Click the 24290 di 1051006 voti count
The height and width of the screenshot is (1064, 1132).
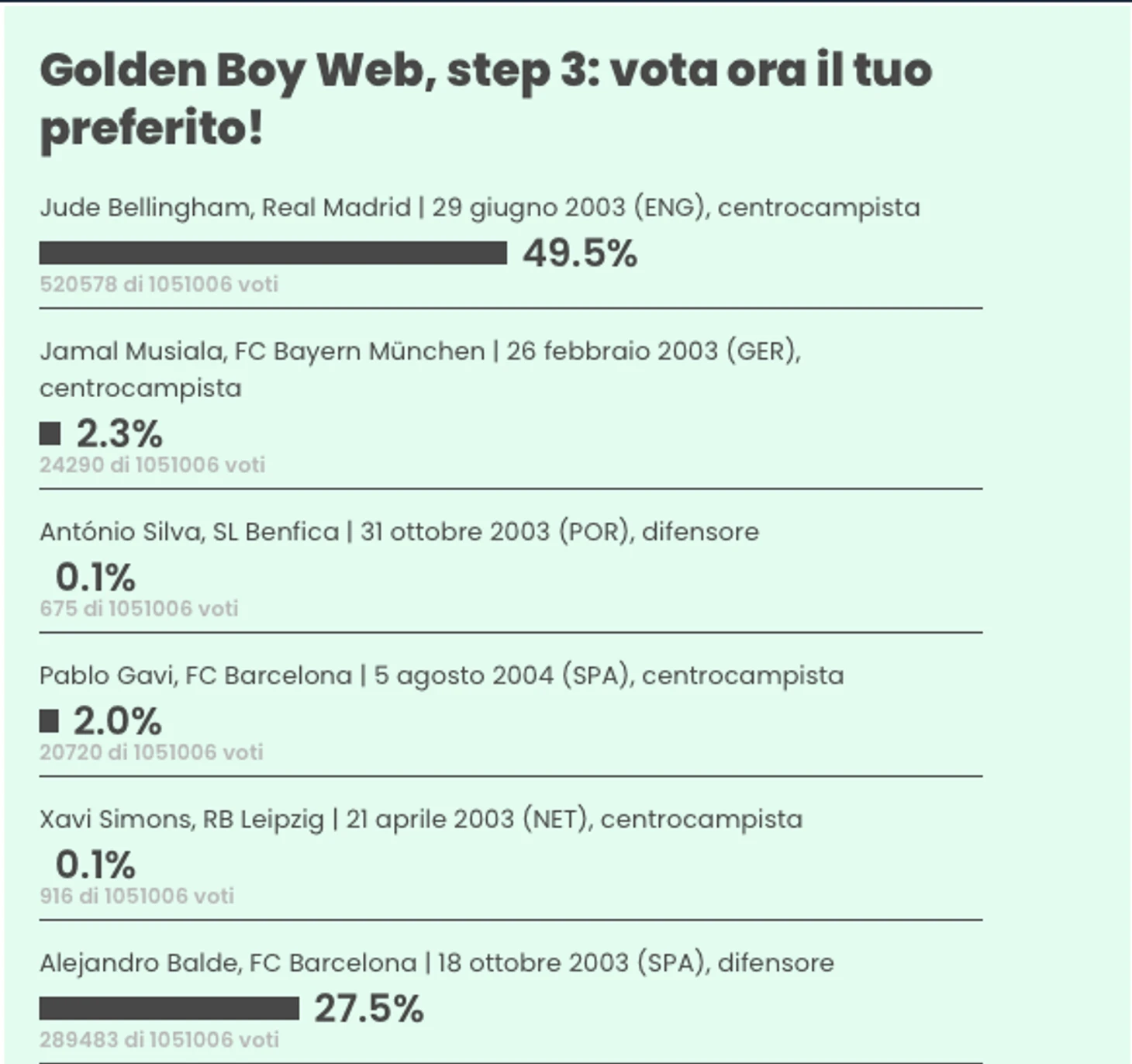152,465
